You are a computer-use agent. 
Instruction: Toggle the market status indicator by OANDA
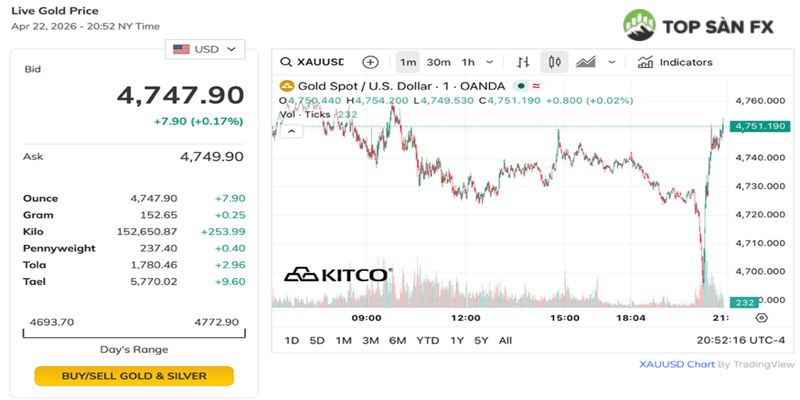point(520,86)
